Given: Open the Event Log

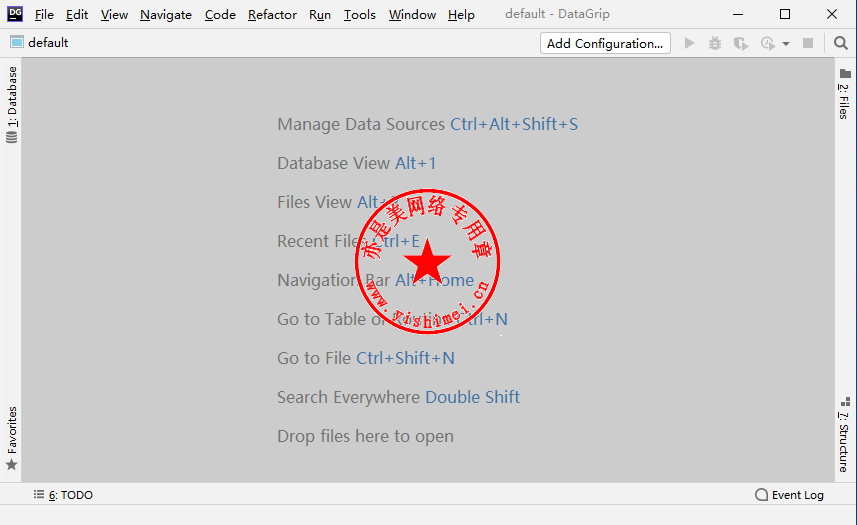Looking at the screenshot, I should (789, 495).
